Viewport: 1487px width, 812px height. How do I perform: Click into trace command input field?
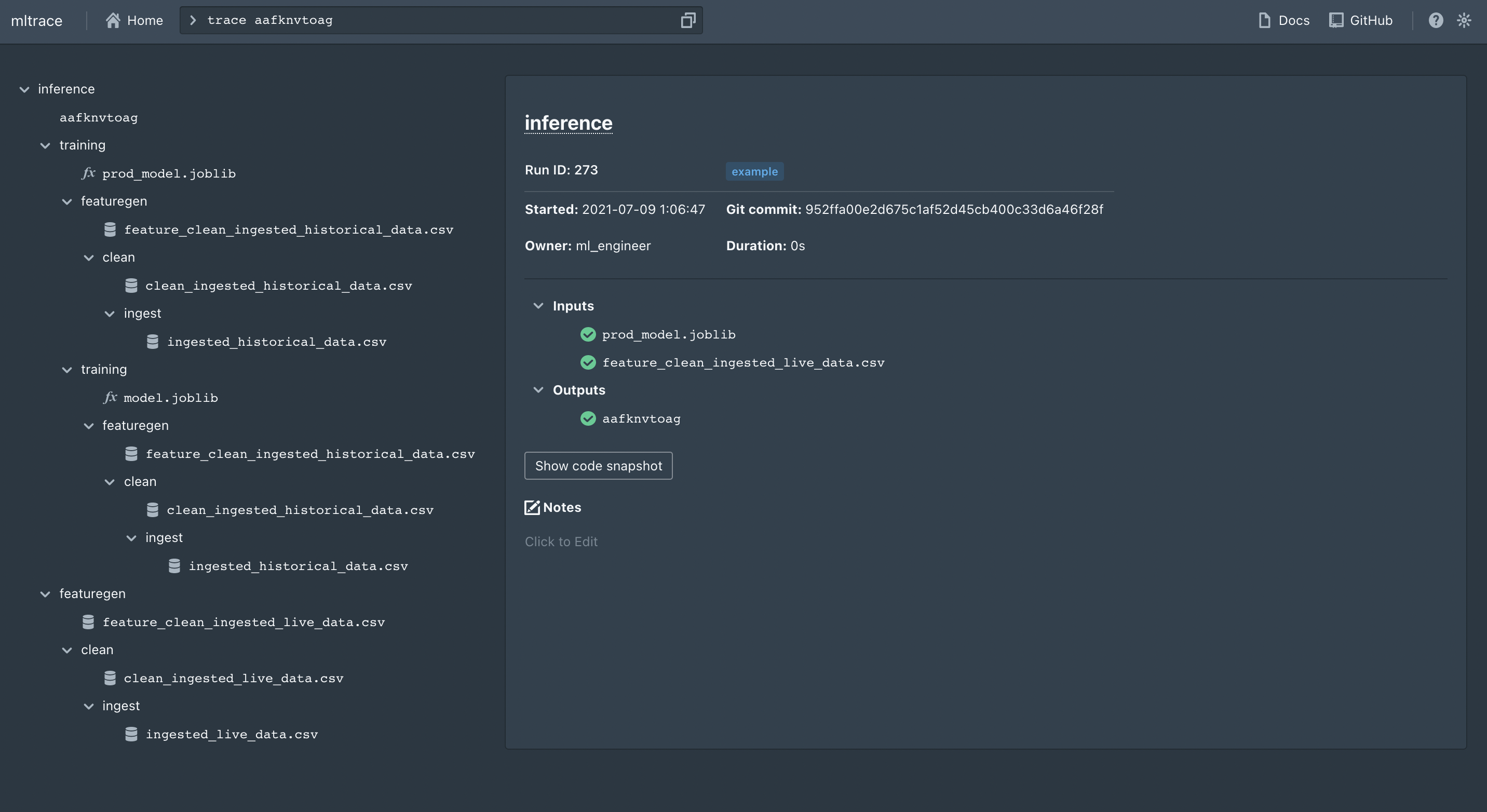tap(439, 21)
